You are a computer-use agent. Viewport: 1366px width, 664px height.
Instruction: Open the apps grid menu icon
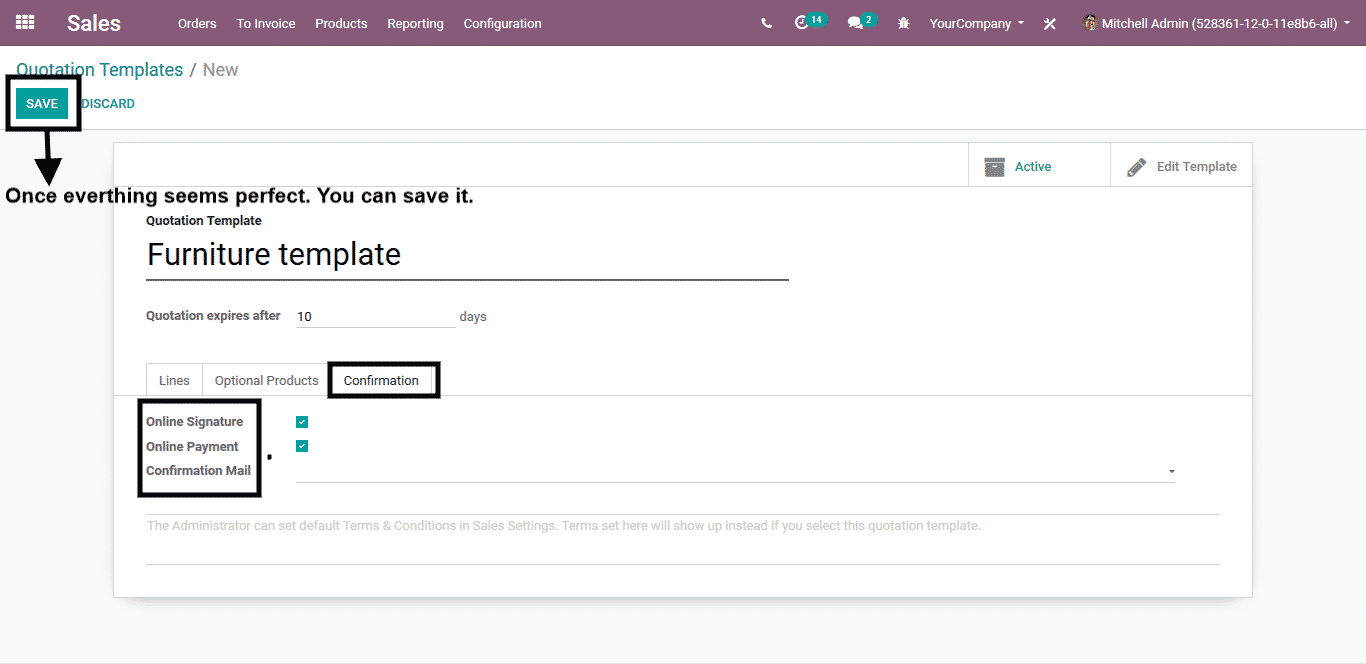coord(25,22)
